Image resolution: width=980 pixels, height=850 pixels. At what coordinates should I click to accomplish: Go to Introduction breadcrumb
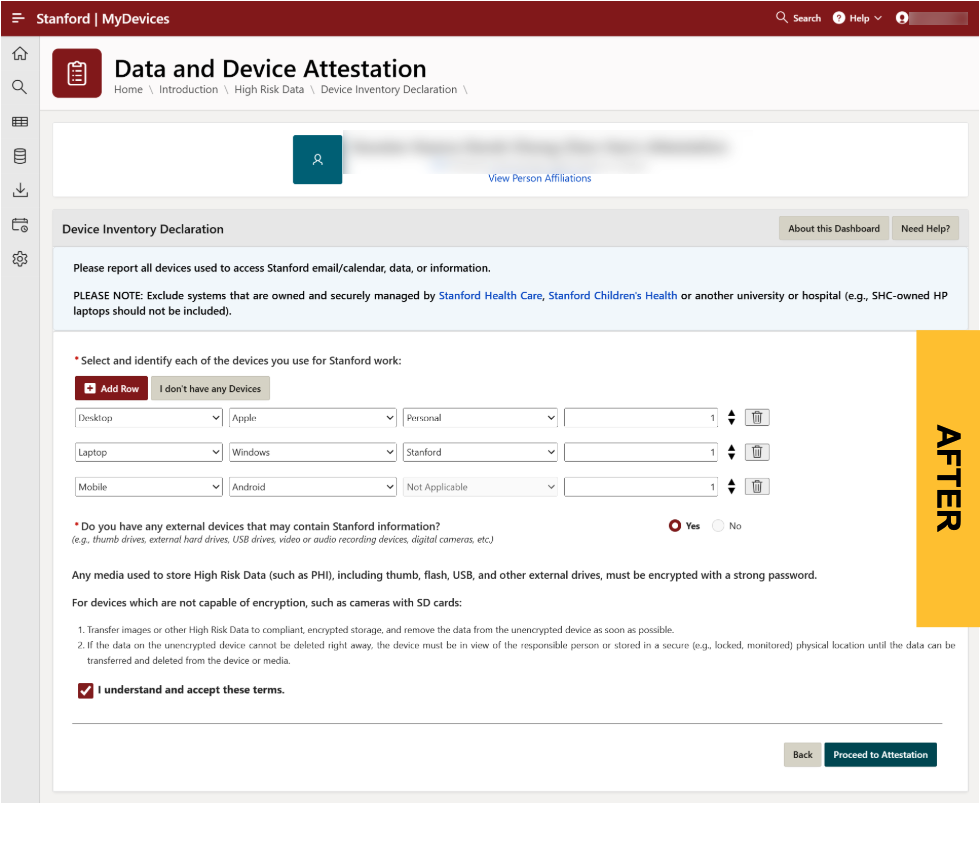[x=188, y=89]
